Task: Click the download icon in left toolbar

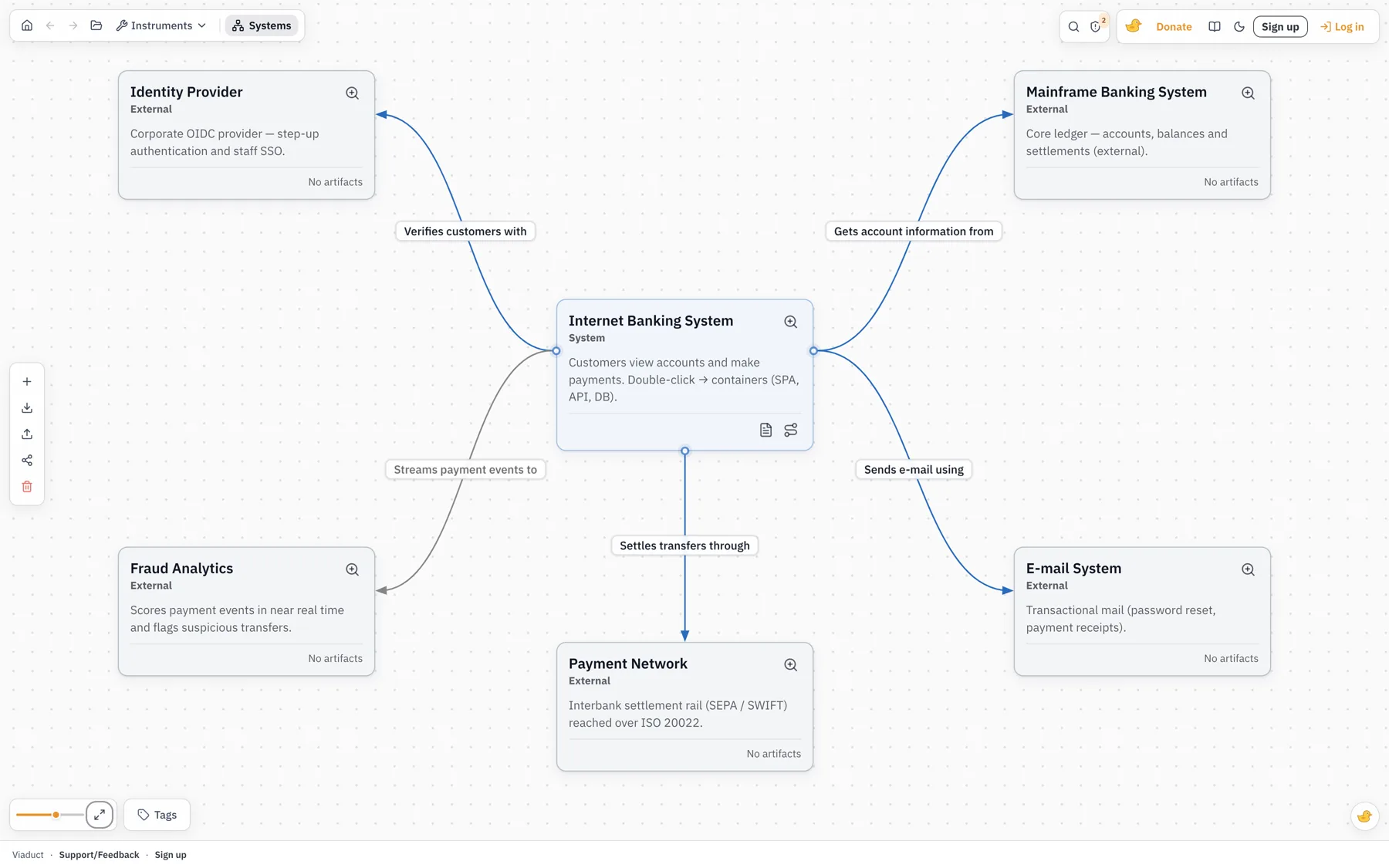Action: pyautogui.click(x=27, y=408)
